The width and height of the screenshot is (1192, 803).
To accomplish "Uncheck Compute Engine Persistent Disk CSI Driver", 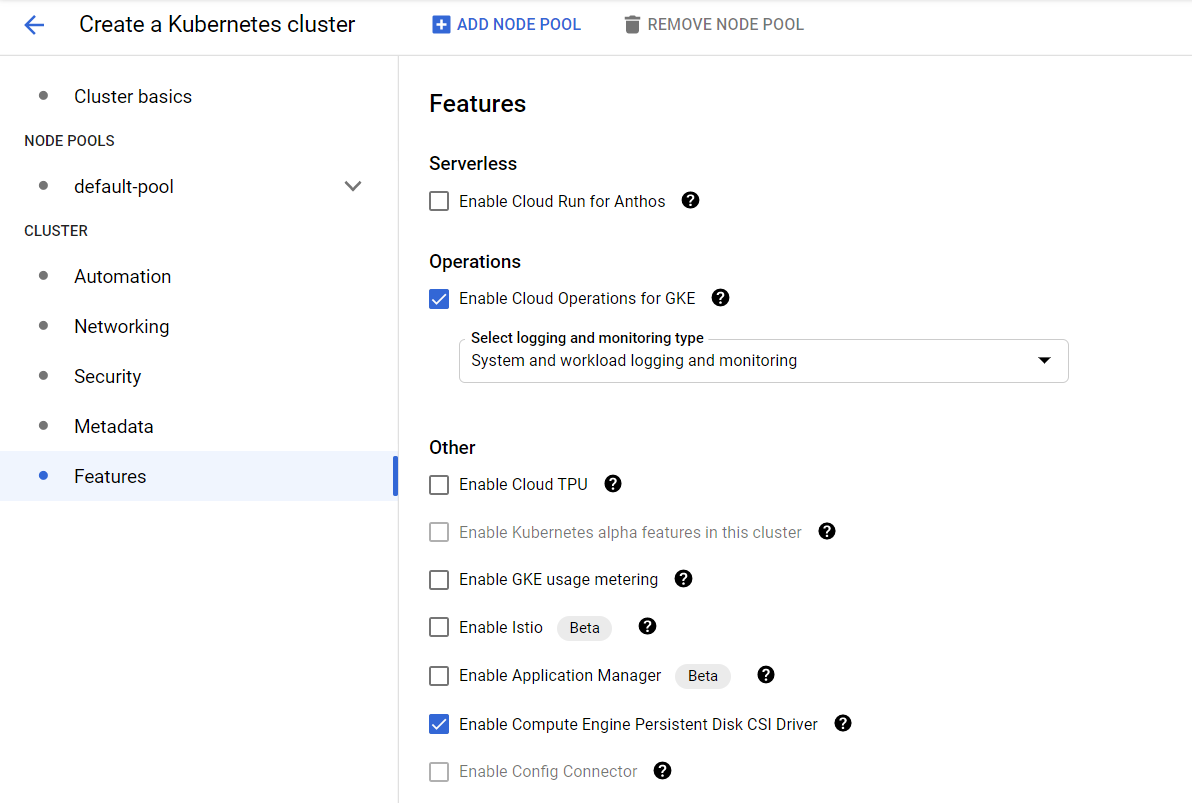I will click(x=439, y=724).
